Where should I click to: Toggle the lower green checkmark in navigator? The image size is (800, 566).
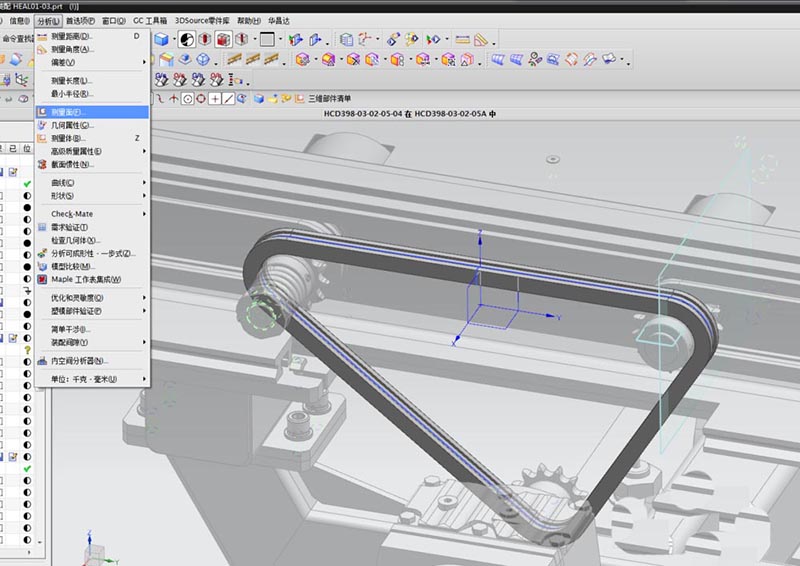pos(27,468)
